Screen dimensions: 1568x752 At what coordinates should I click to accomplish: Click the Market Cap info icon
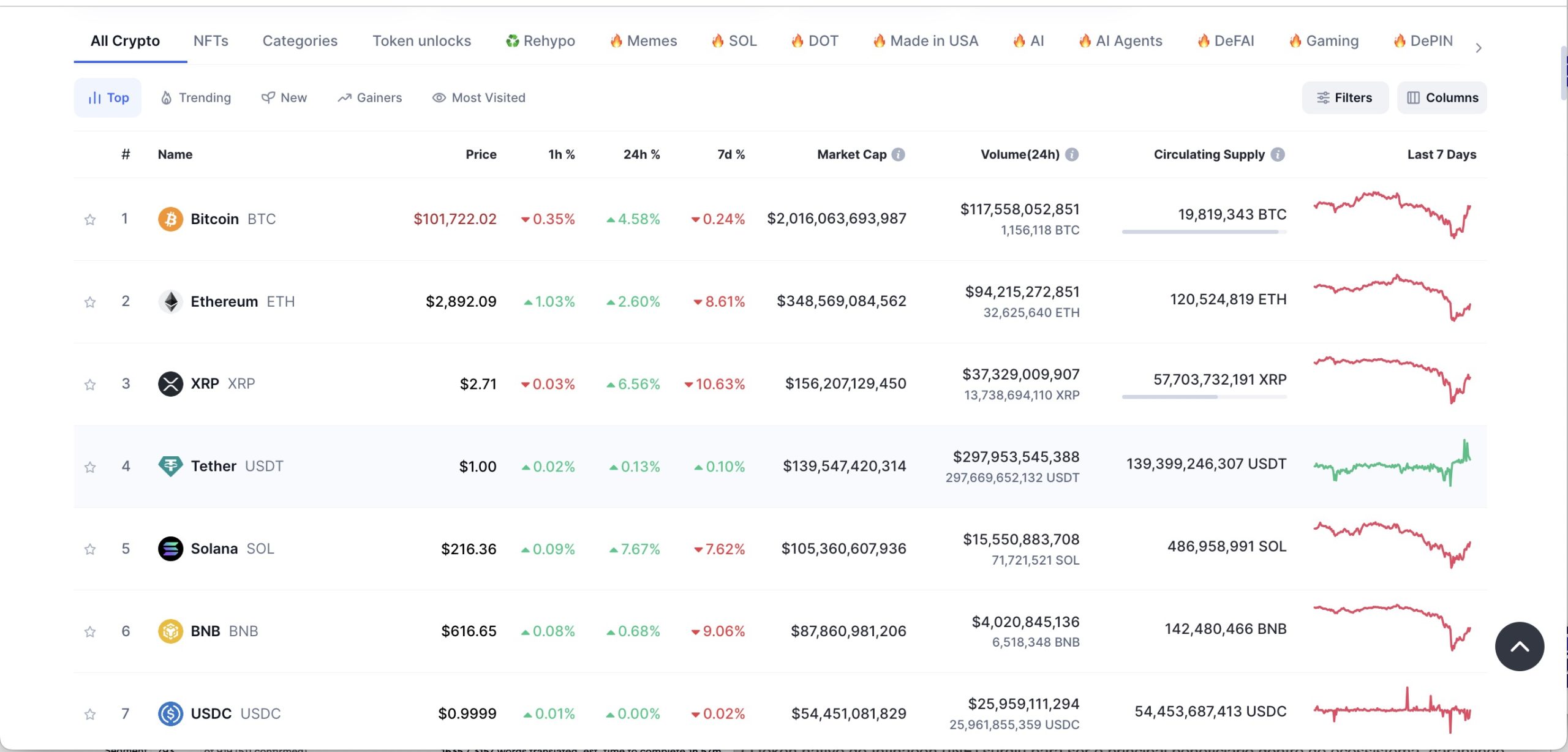tap(898, 154)
